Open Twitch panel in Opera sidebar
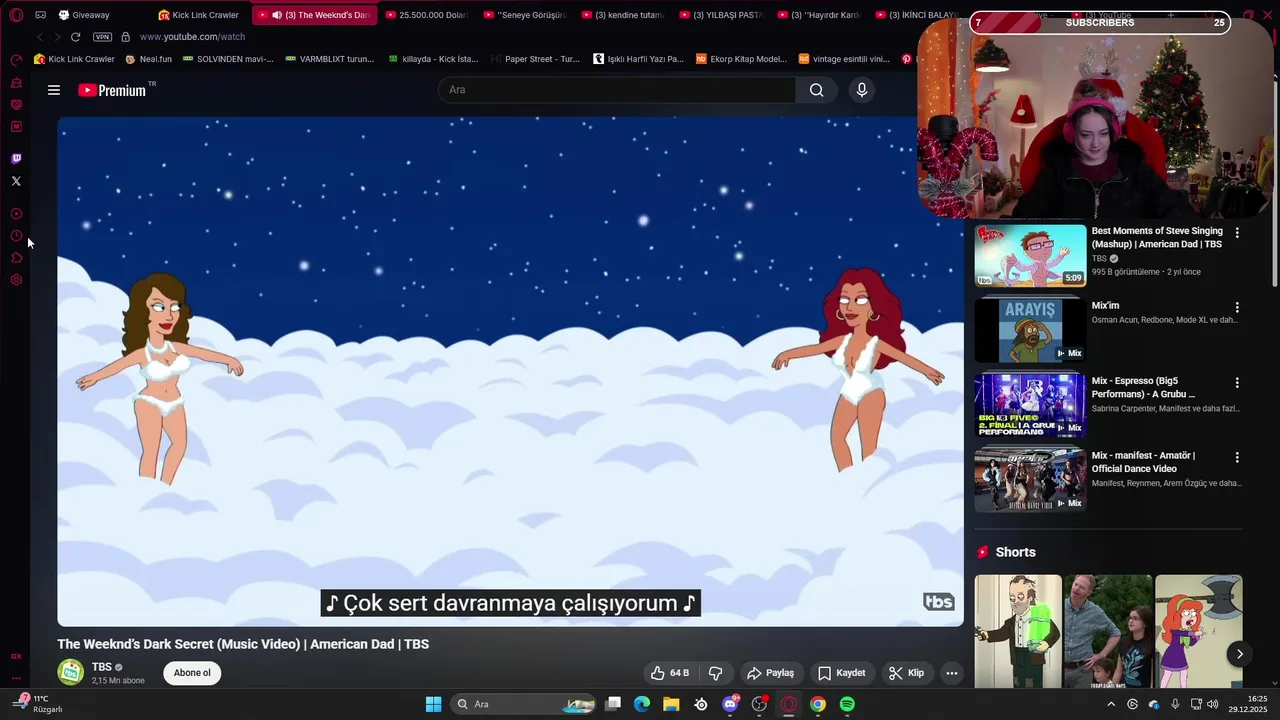Viewport: 1280px width, 720px height. [x=16, y=158]
